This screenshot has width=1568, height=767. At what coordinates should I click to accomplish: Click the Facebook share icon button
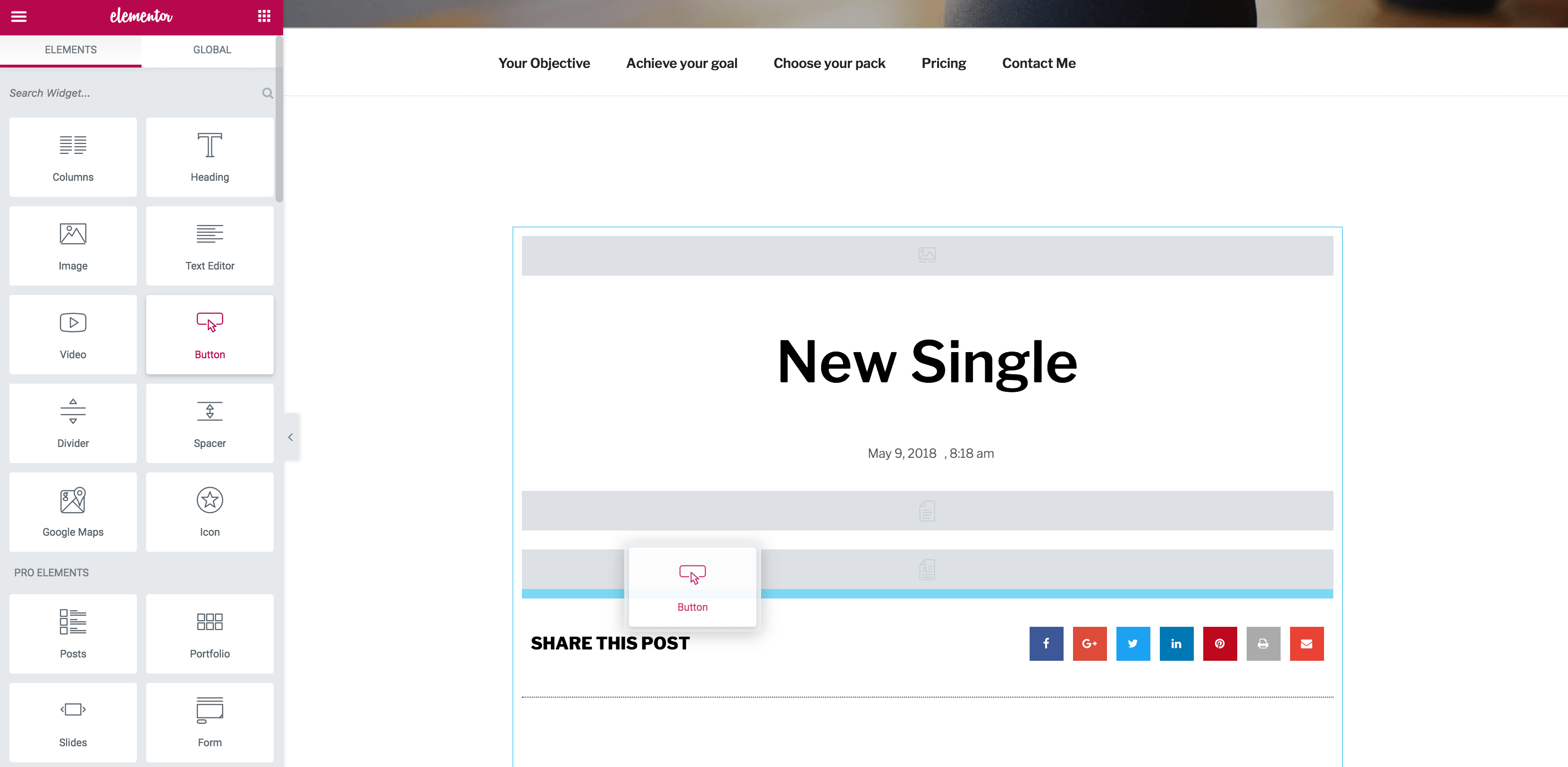click(x=1046, y=643)
